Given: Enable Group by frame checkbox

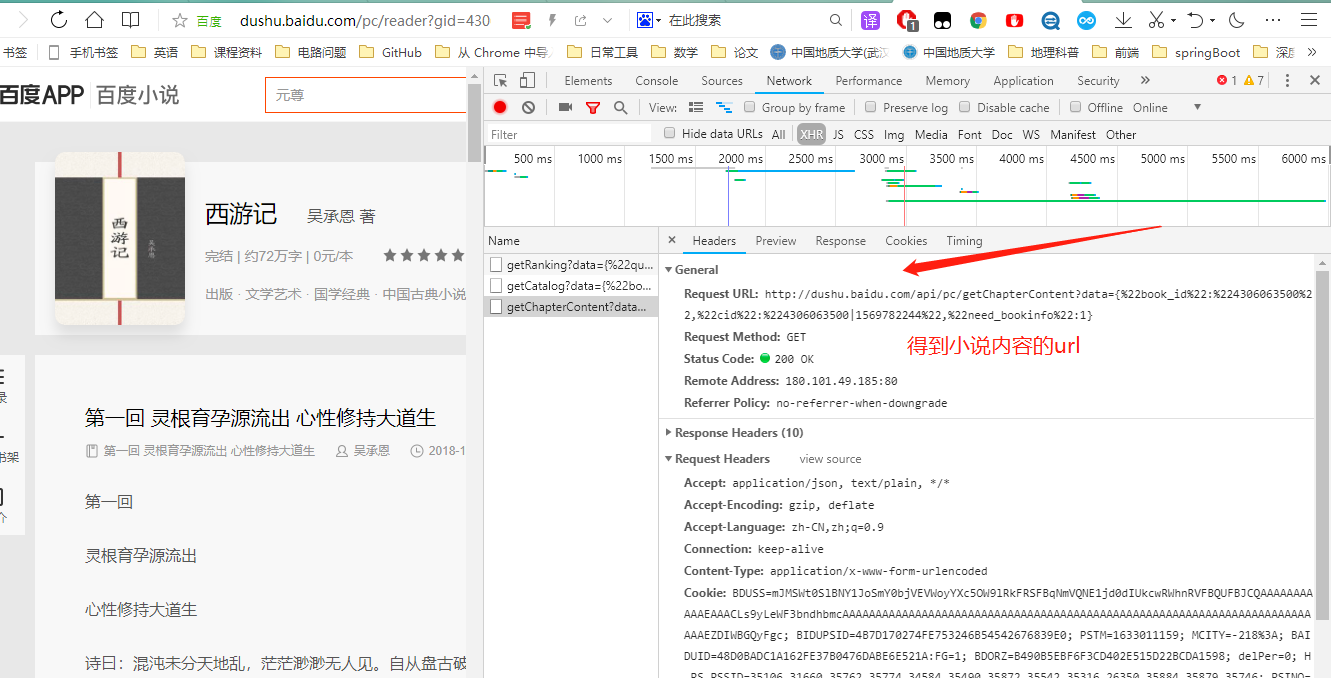Looking at the screenshot, I should pyautogui.click(x=750, y=107).
